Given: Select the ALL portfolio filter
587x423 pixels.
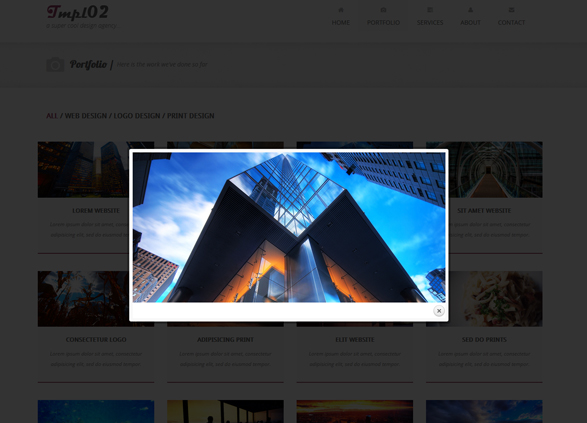Looking at the screenshot, I should 52,116.
